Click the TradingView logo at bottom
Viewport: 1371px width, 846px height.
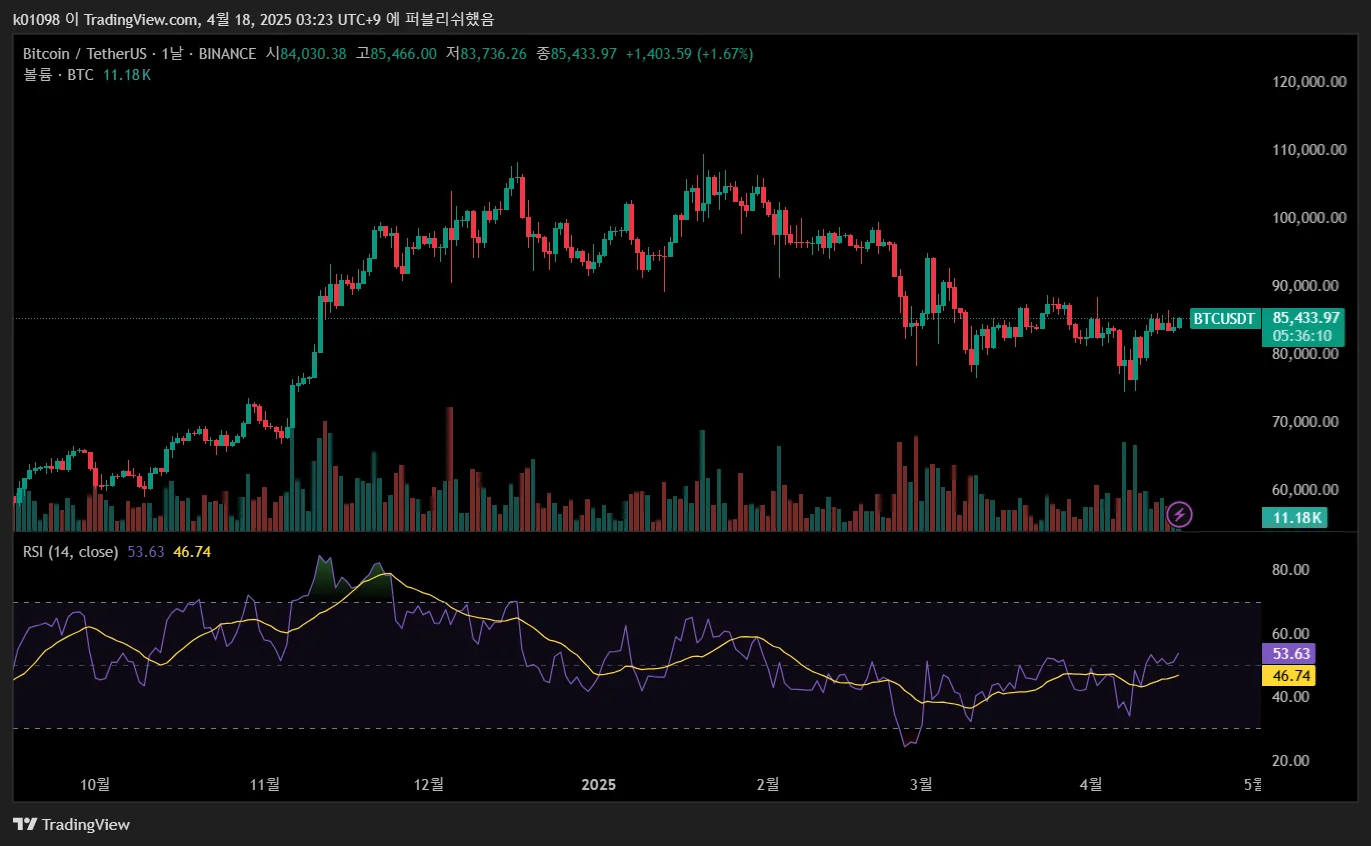pyautogui.click(x=71, y=825)
